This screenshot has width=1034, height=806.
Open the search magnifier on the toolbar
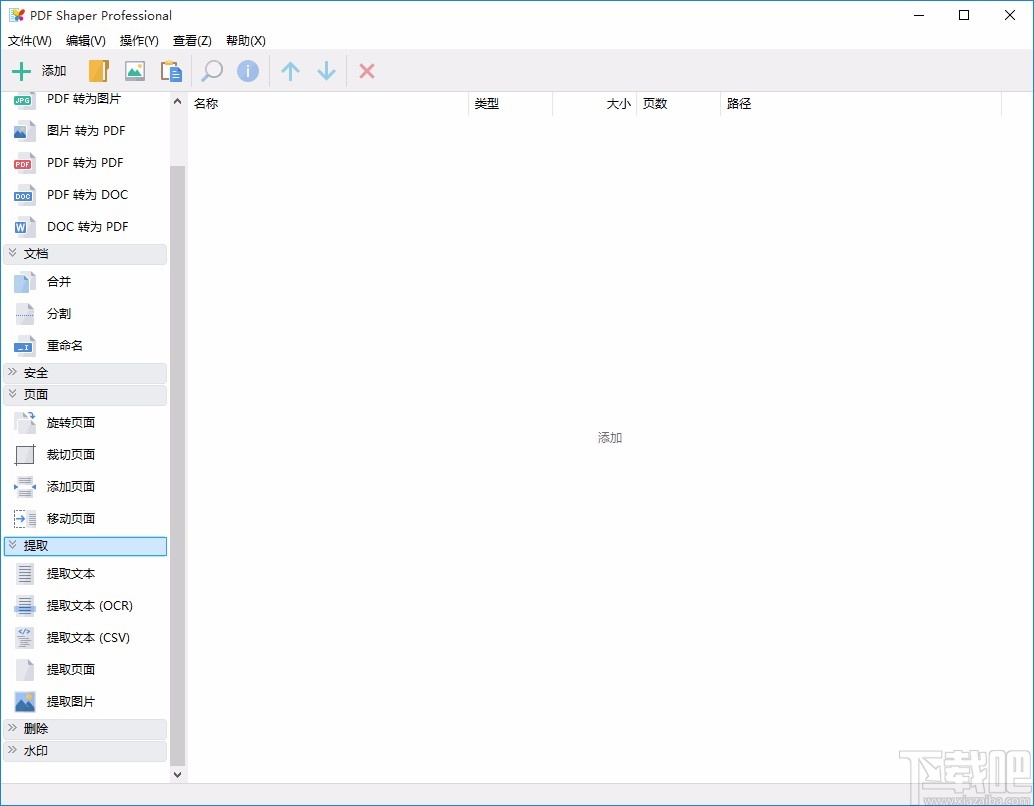coord(210,70)
